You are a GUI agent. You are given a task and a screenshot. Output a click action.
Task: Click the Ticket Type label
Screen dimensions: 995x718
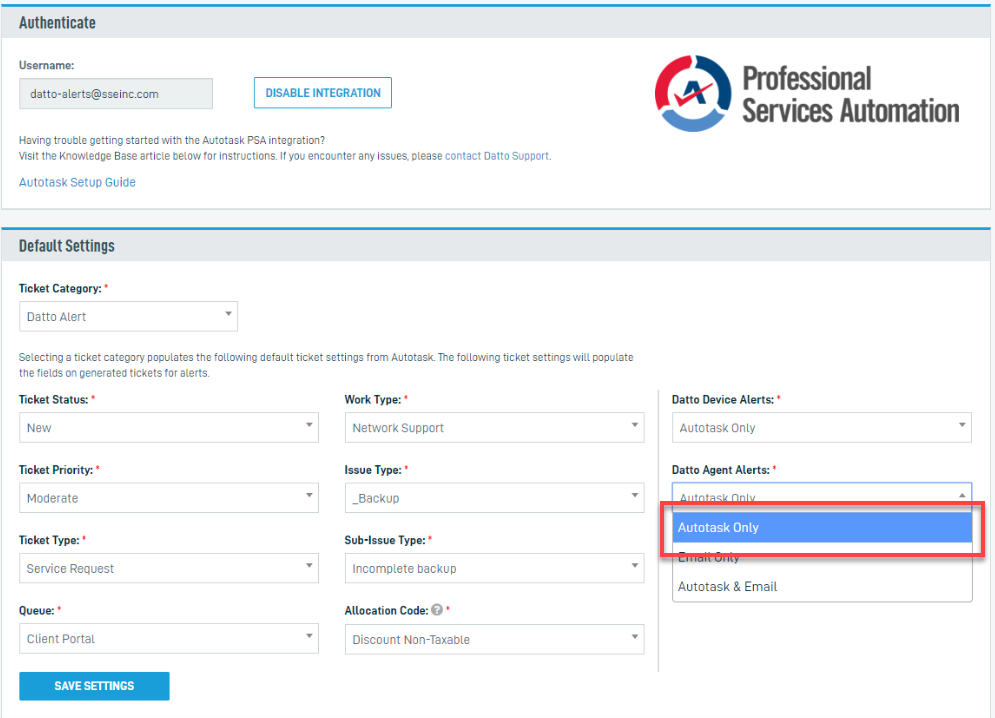(x=49, y=540)
